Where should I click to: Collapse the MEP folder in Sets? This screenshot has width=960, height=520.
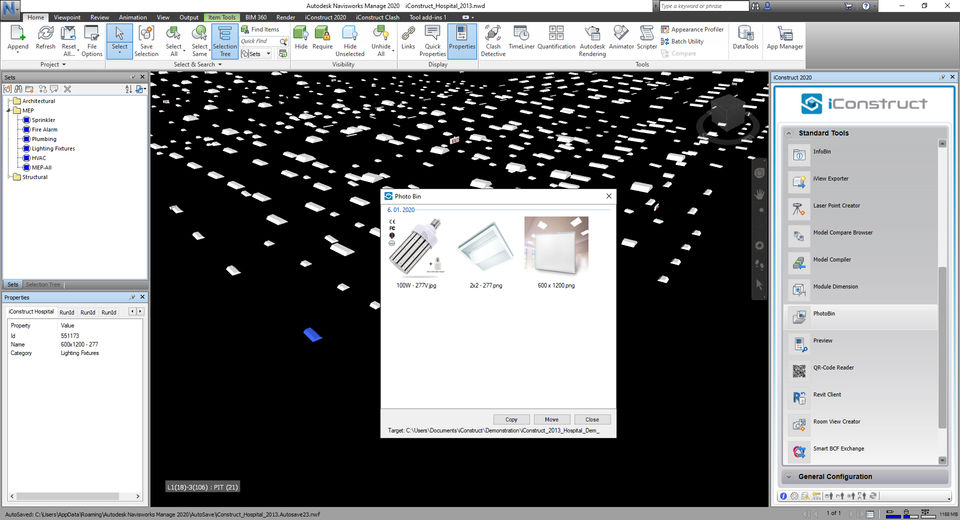[x=9, y=111]
